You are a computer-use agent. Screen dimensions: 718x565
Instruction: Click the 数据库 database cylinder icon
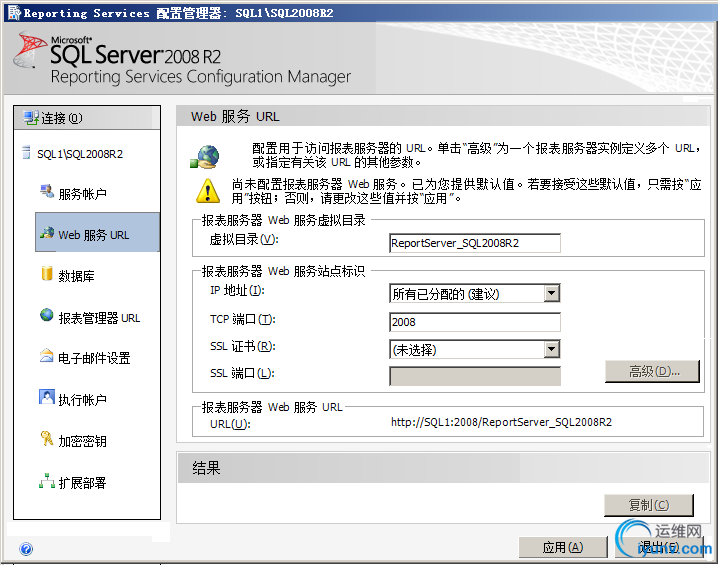(47, 273)
